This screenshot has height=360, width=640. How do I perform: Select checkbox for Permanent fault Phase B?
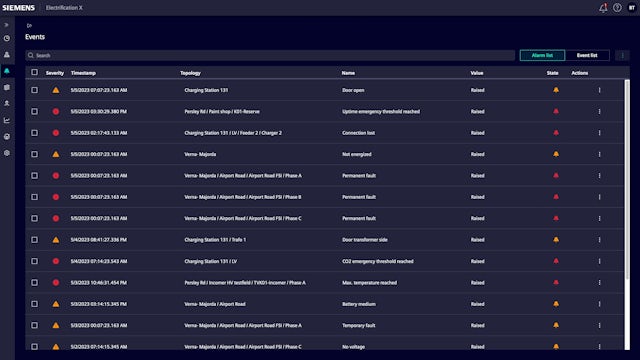tap(34, 197)
